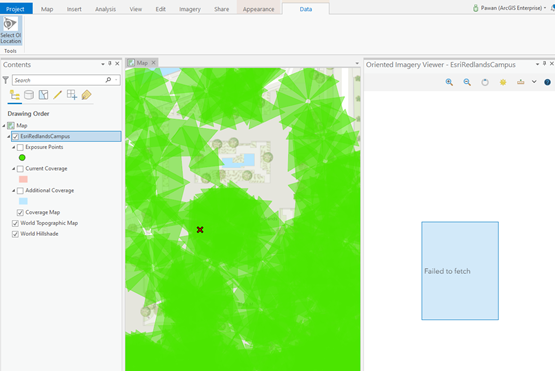Collapse the Additional Coverage symbology
Viewport: 555px width, 371px height.
(x=14, y=190)
